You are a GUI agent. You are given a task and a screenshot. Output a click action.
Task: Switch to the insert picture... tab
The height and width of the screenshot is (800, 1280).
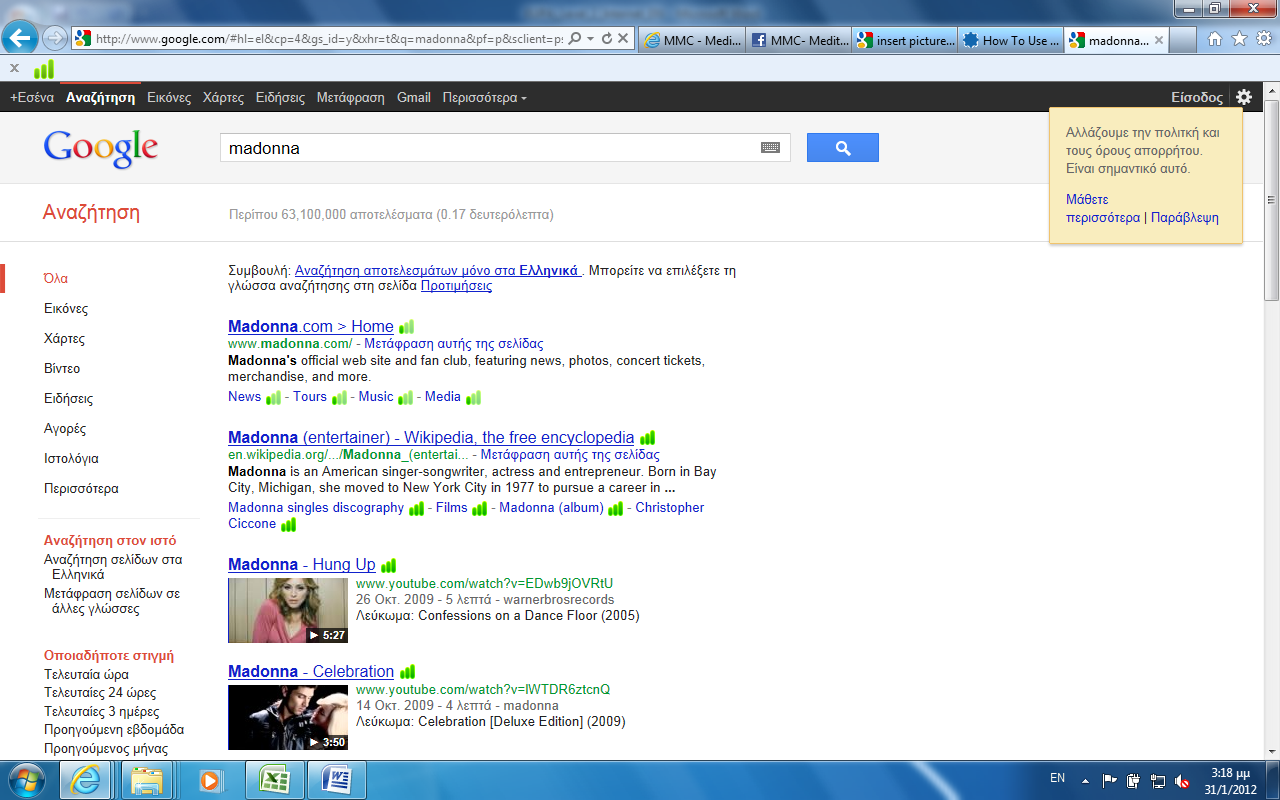click(905, 41)
